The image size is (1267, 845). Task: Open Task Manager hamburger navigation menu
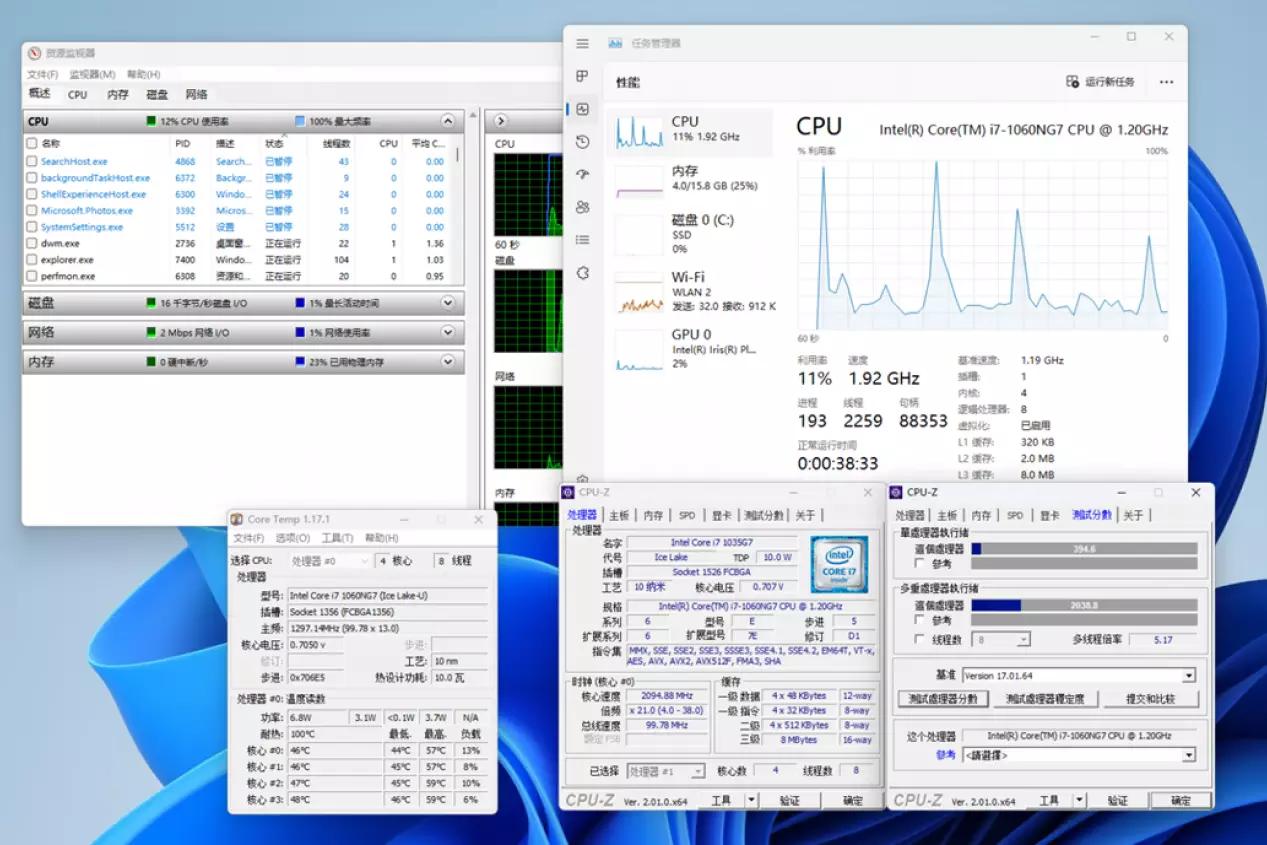582,44
